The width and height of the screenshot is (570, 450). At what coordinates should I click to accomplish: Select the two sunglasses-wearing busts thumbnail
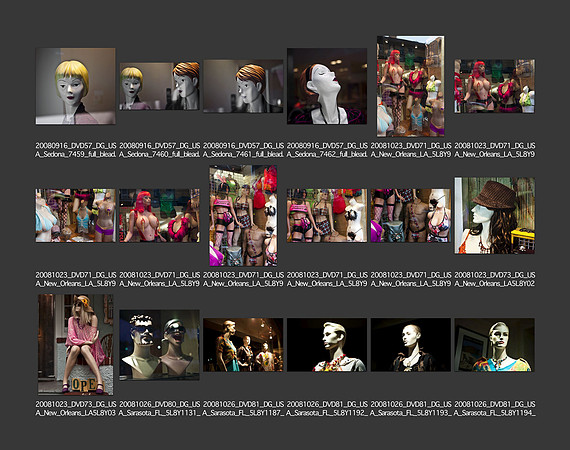[159, 345]
